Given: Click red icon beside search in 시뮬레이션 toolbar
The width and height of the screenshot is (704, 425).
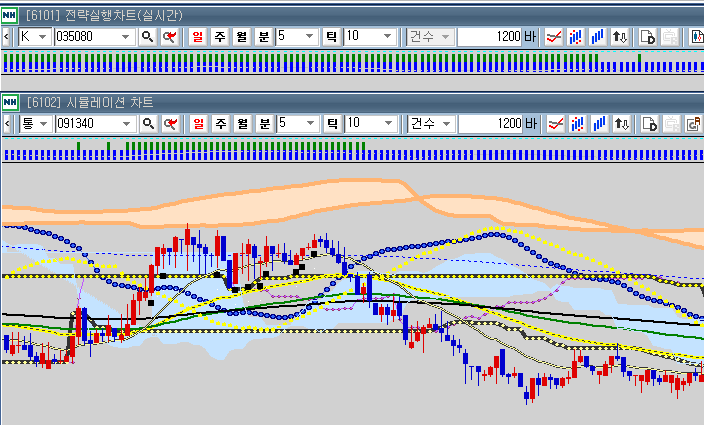Looking at the screenshot, I should coord(170,124).
